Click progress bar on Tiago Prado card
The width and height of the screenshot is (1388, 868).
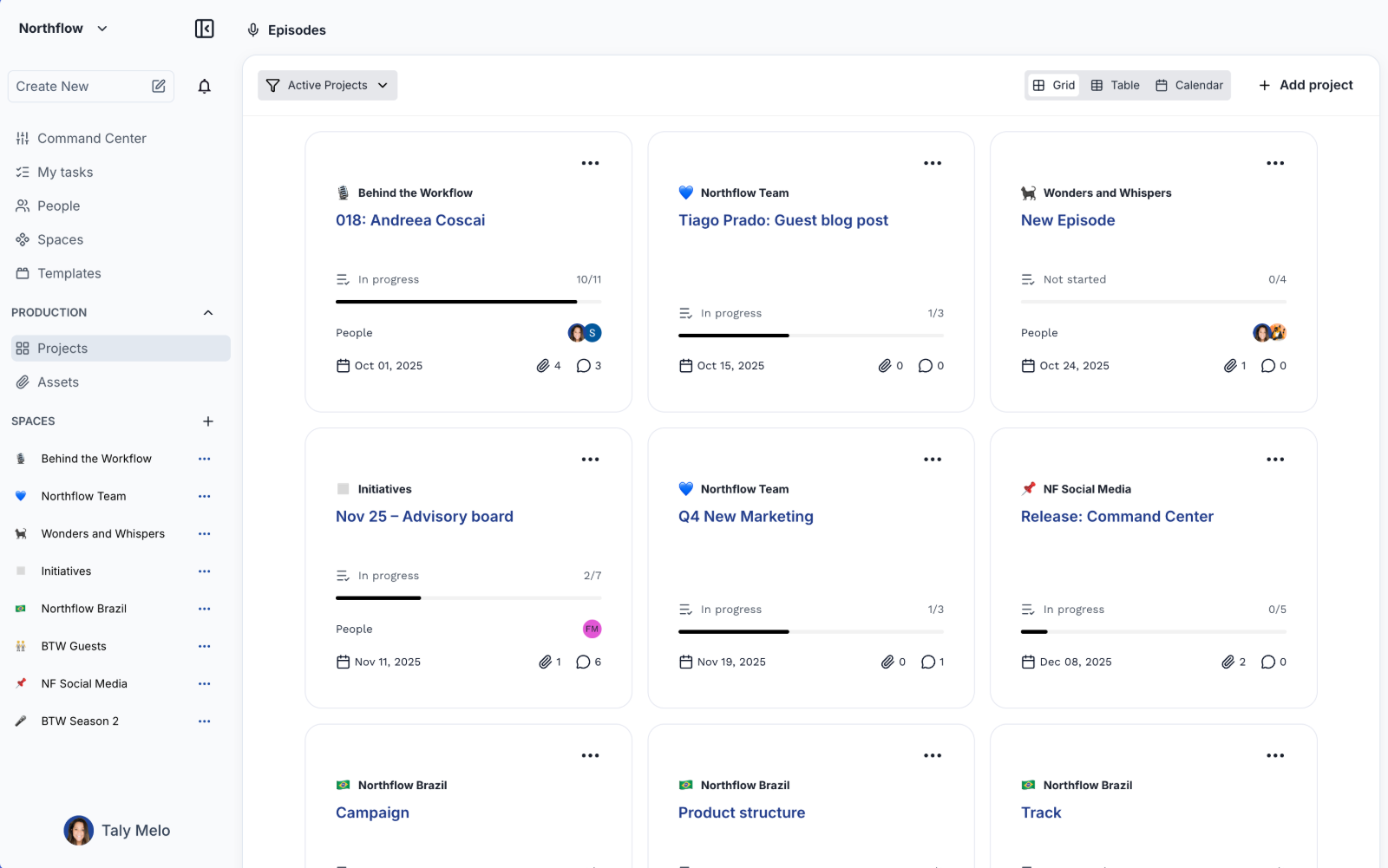click(811, 336)
